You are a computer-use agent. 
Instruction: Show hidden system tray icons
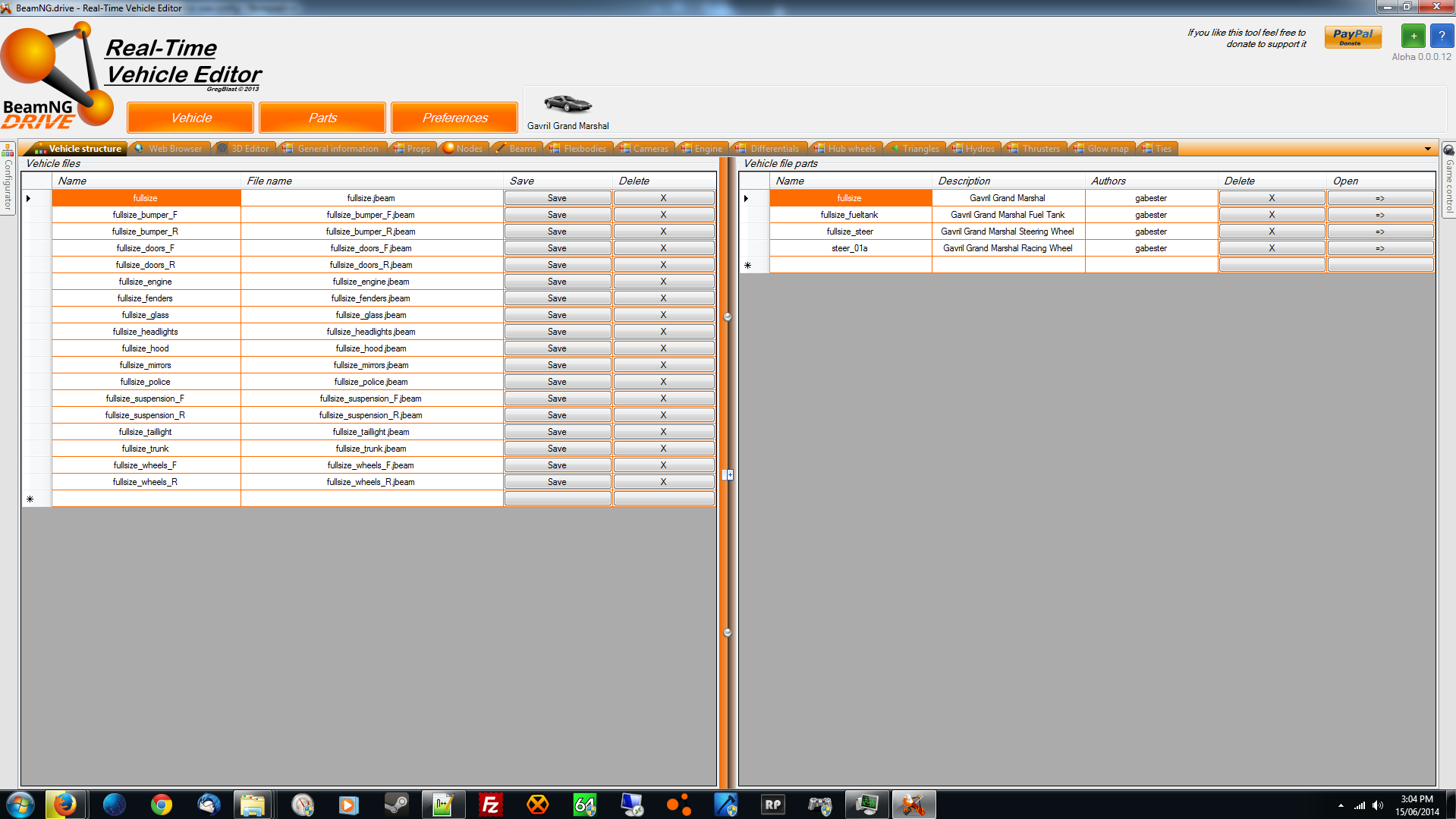point(1341,805)
